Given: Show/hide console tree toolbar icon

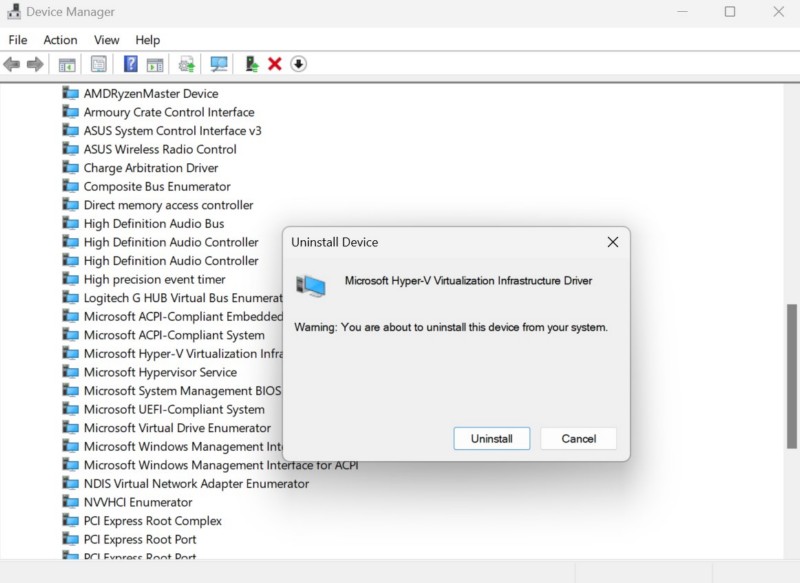Looking at the screenshot, I should pyautogui.click(x=67, y=65).
